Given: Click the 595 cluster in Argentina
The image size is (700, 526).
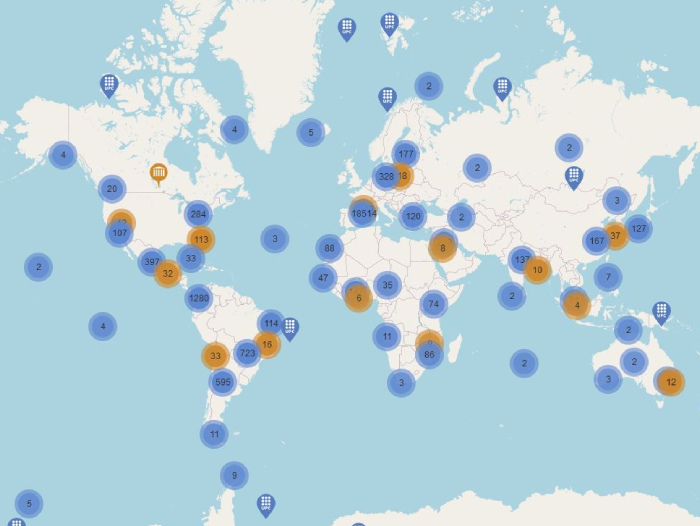Looking at the screenshot, I should (x=222, y=382).
